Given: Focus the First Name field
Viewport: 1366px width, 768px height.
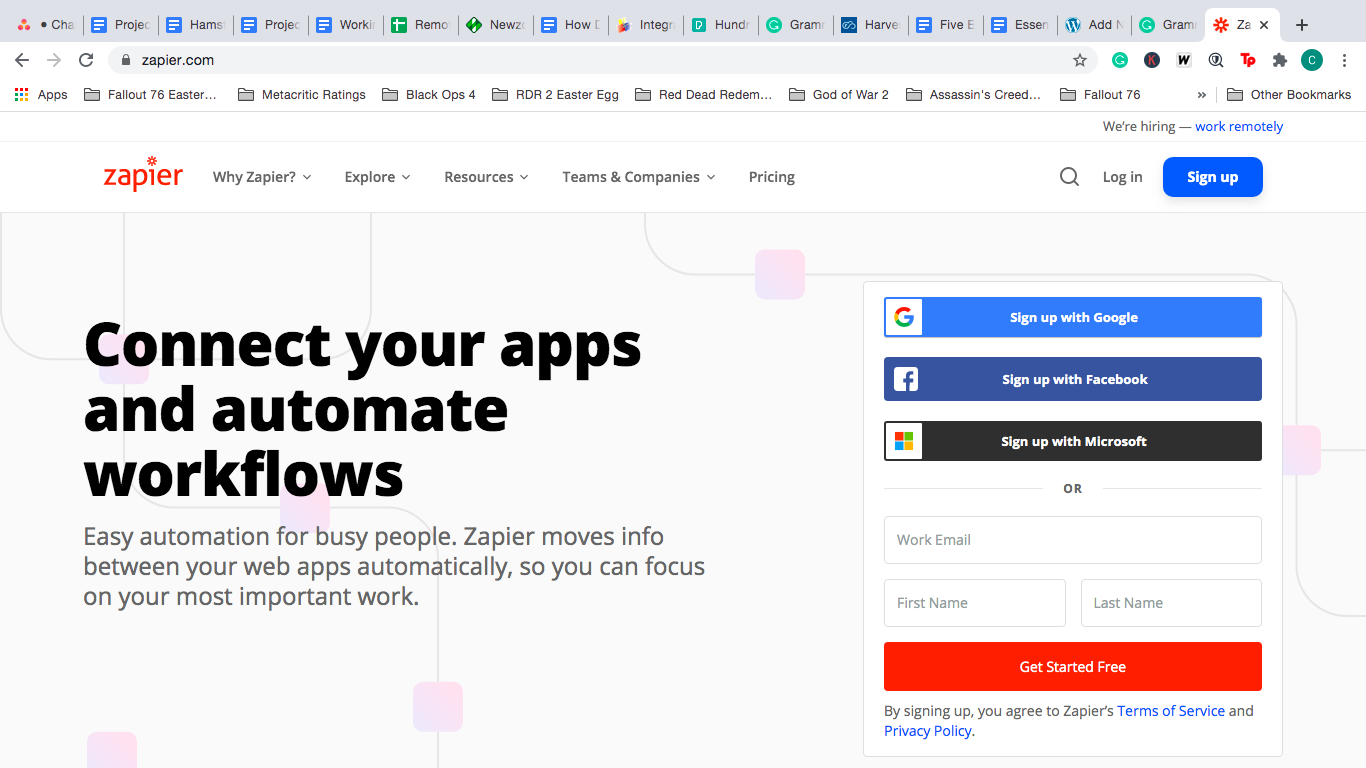Looking at the screenshot, I should (975, 603).
